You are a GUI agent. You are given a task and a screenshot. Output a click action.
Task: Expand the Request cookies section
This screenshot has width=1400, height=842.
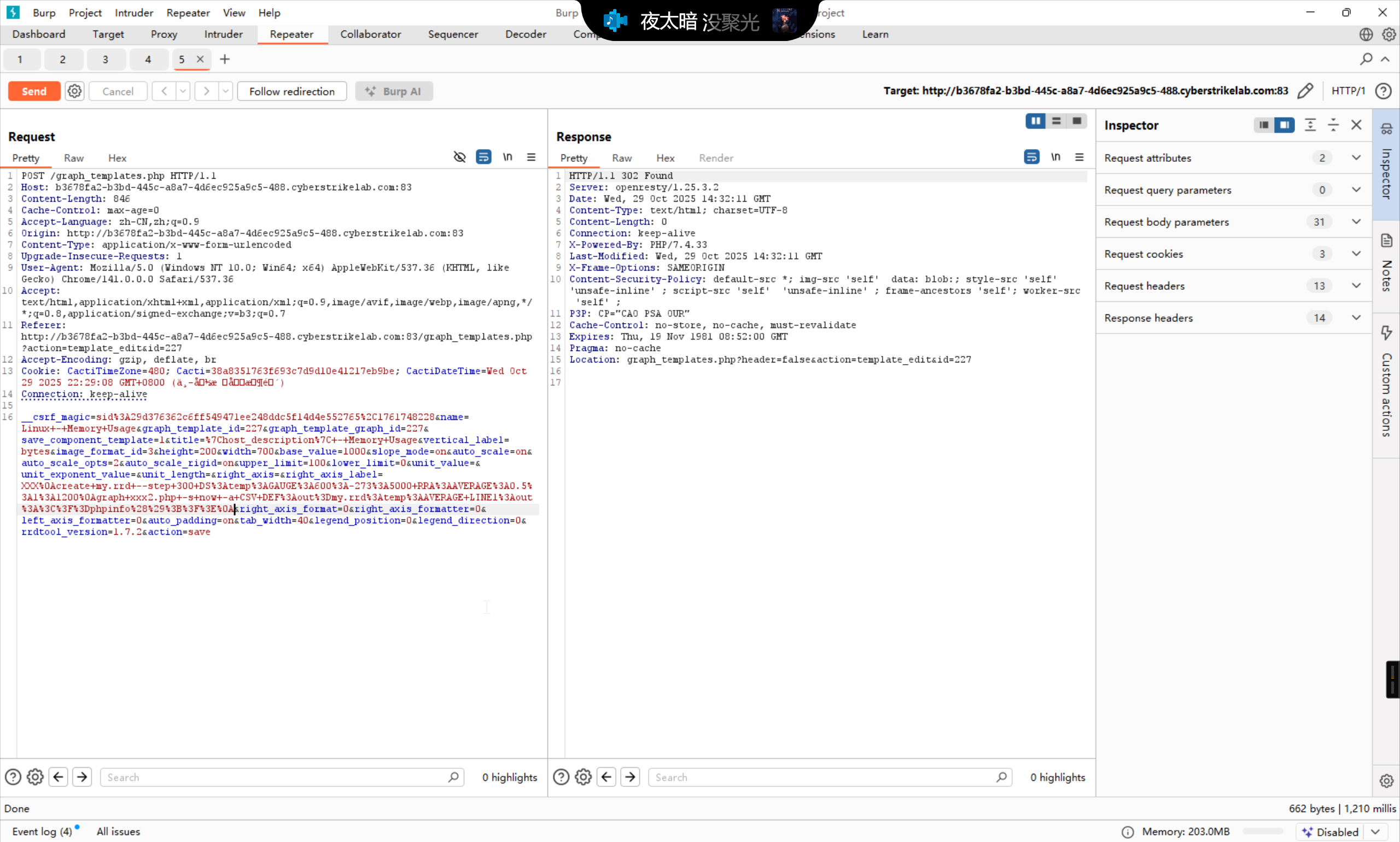click(x=1356, y=254)
